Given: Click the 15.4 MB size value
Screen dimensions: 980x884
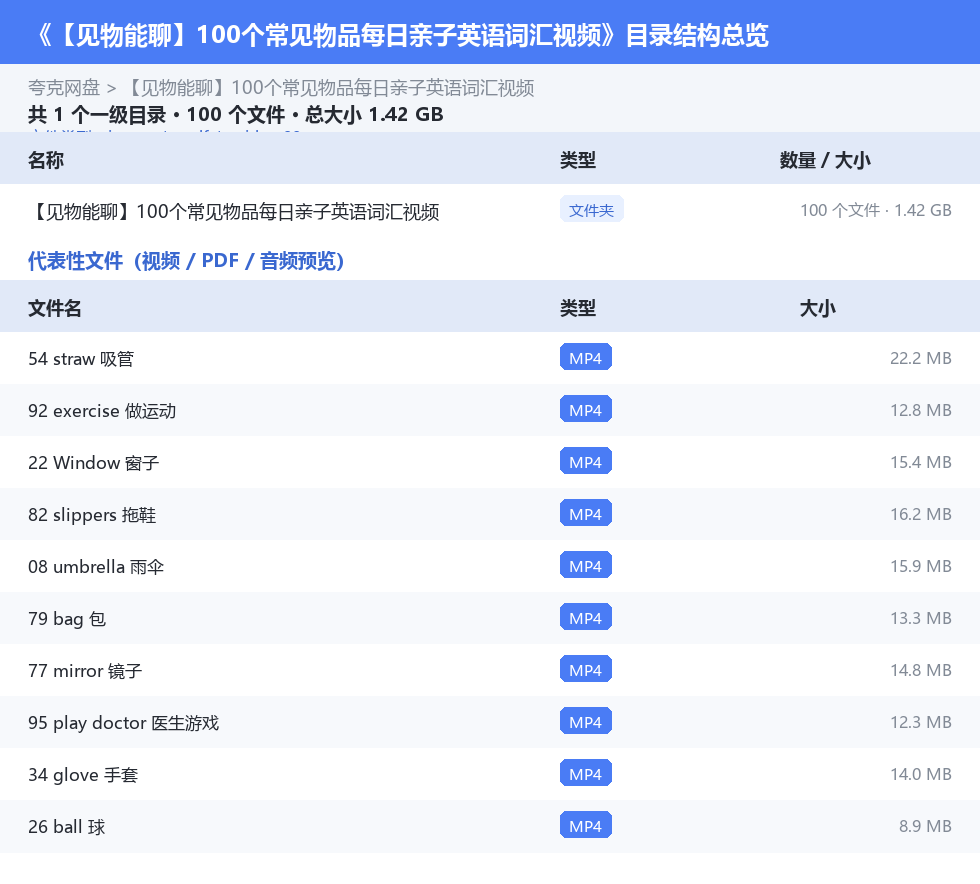Looking at the screenshot, I should pyautogui.click(x=921, y=462).
